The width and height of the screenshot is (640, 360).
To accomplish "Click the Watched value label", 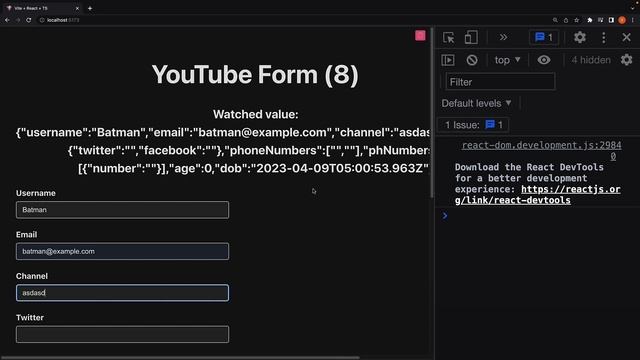I will [256, 114].
